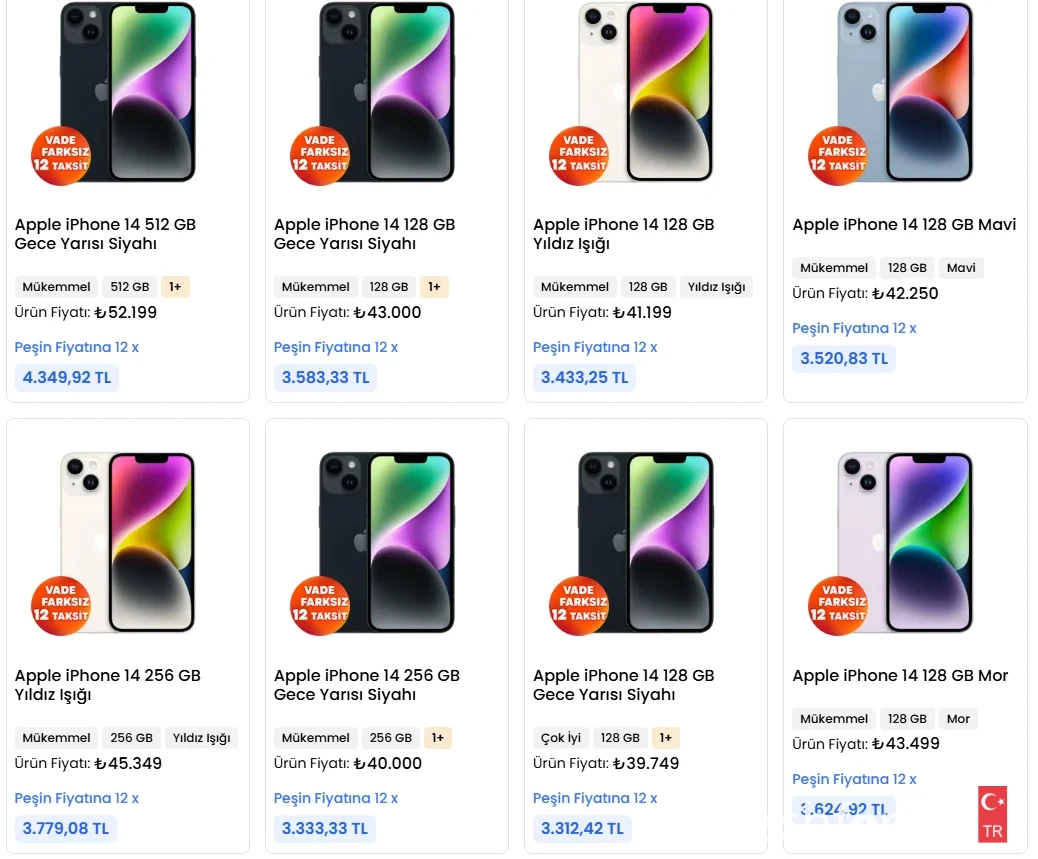This screenshot has width=1038, height=859.
Task: Open the Apple iPhone 14 128 GB Mavi product title
Action: point(904,225)
